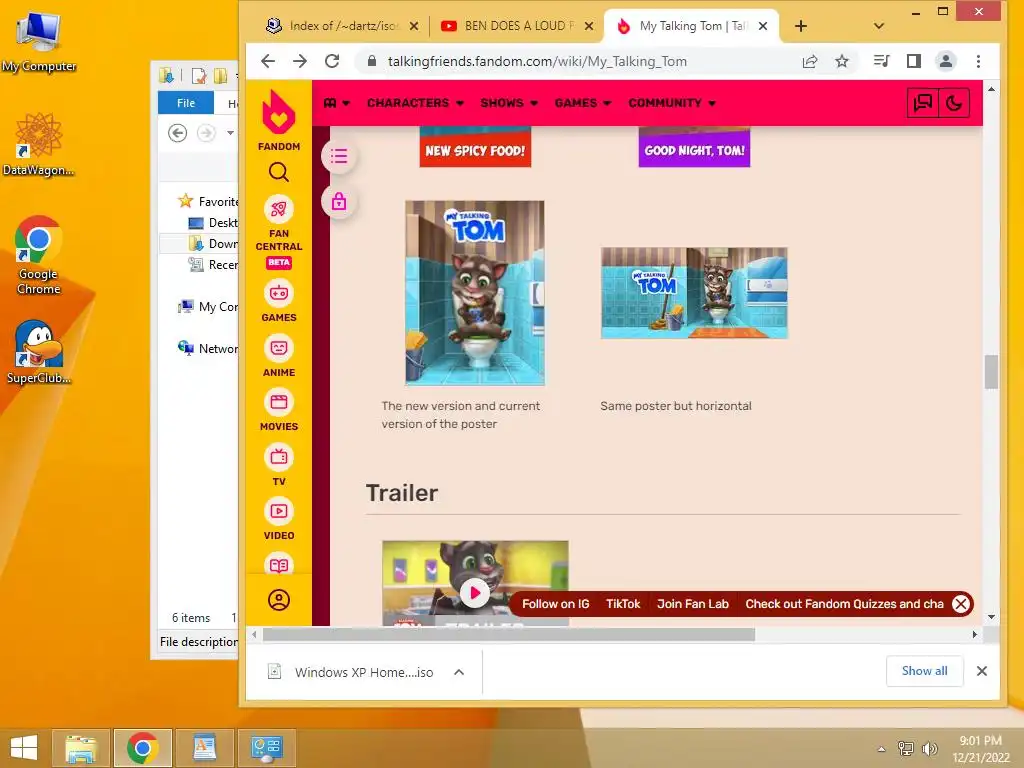Open Chrome media controls icon
The image size is (1024, 768).
click(x=881, y=61)
